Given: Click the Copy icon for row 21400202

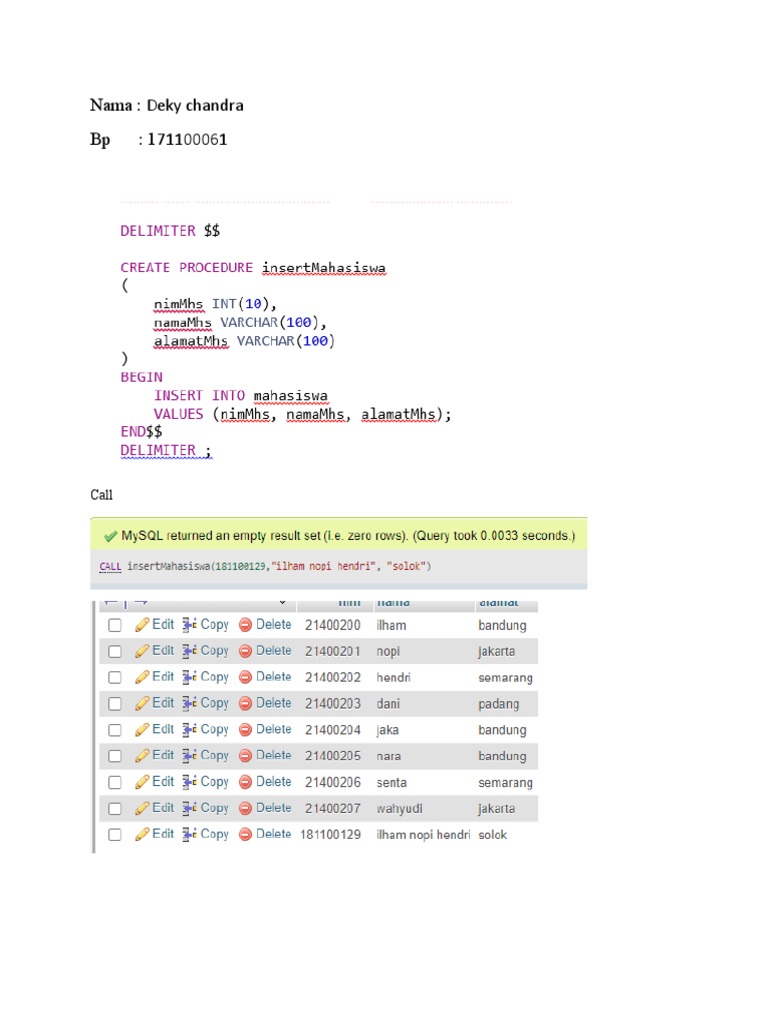Looking at the screenshot, I should tap(189, 677).
